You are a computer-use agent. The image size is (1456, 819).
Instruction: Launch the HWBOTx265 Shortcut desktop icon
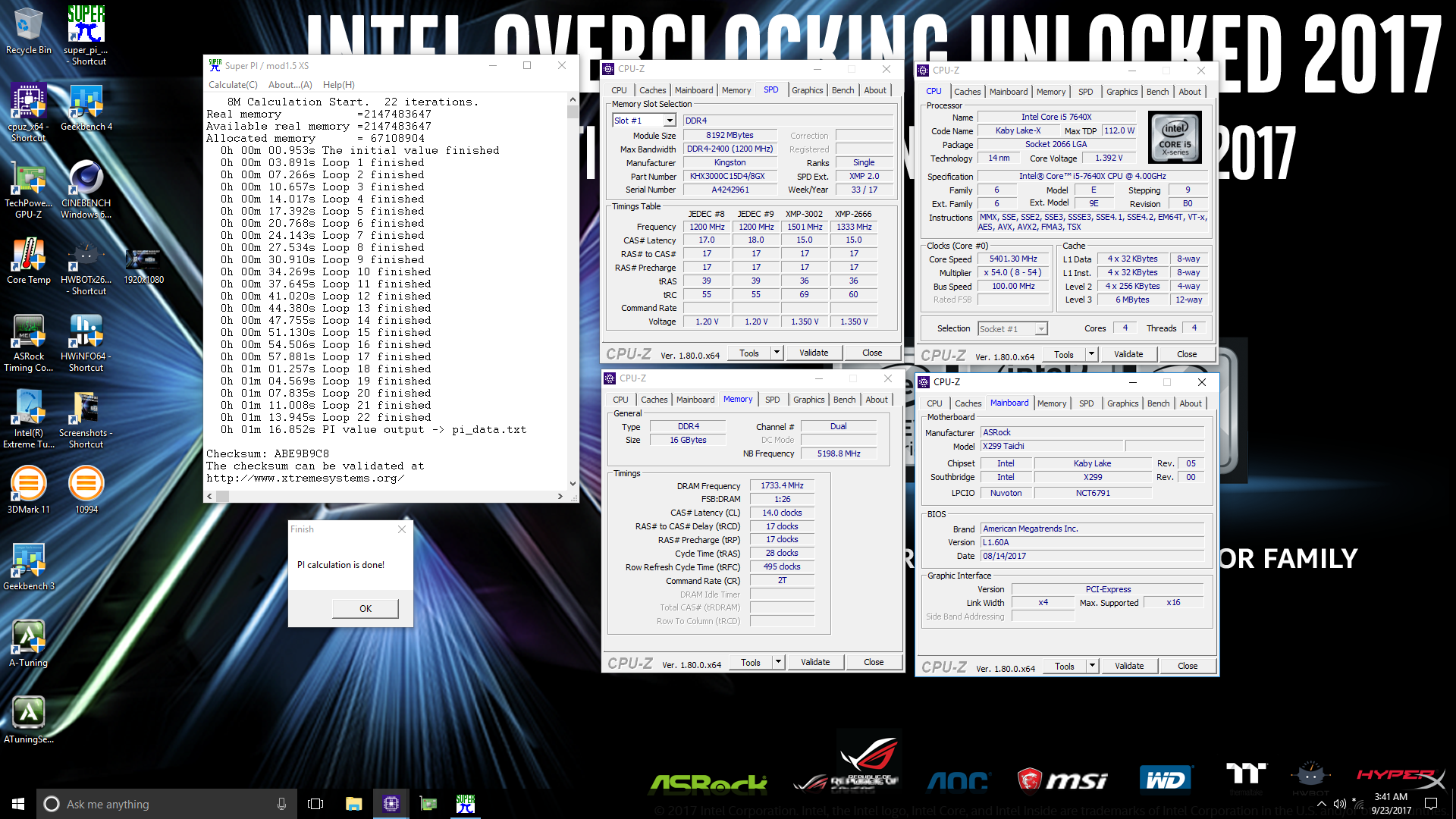tap(86, 265)
